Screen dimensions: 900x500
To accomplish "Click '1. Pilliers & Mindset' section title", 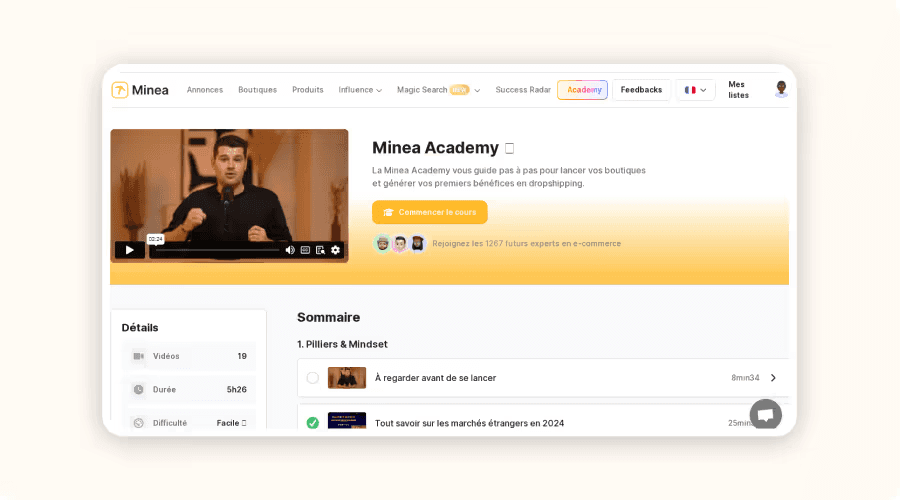I will click(342, 344).
